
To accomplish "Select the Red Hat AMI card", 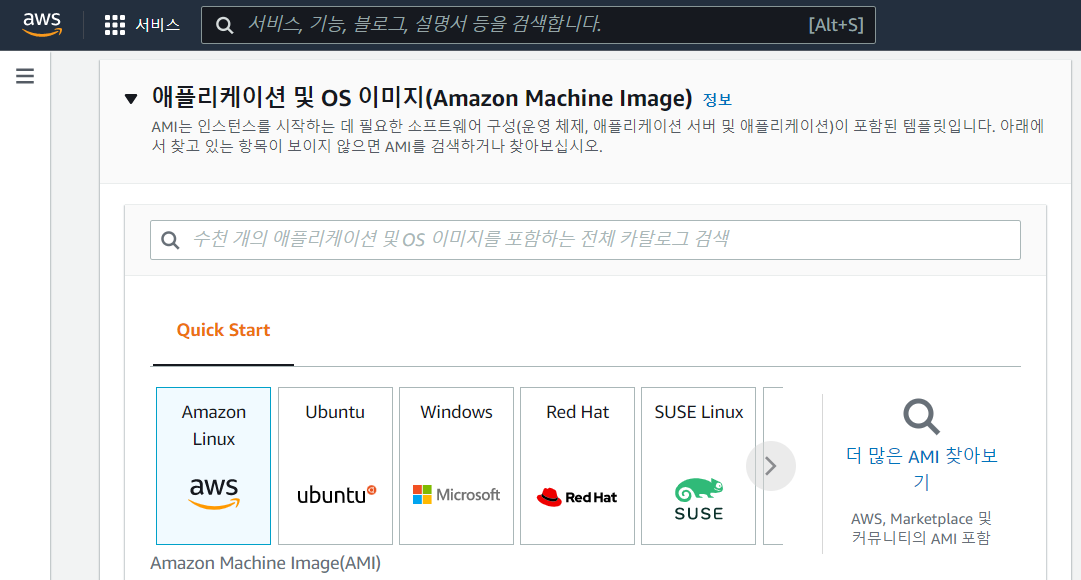I will [578, 466].
